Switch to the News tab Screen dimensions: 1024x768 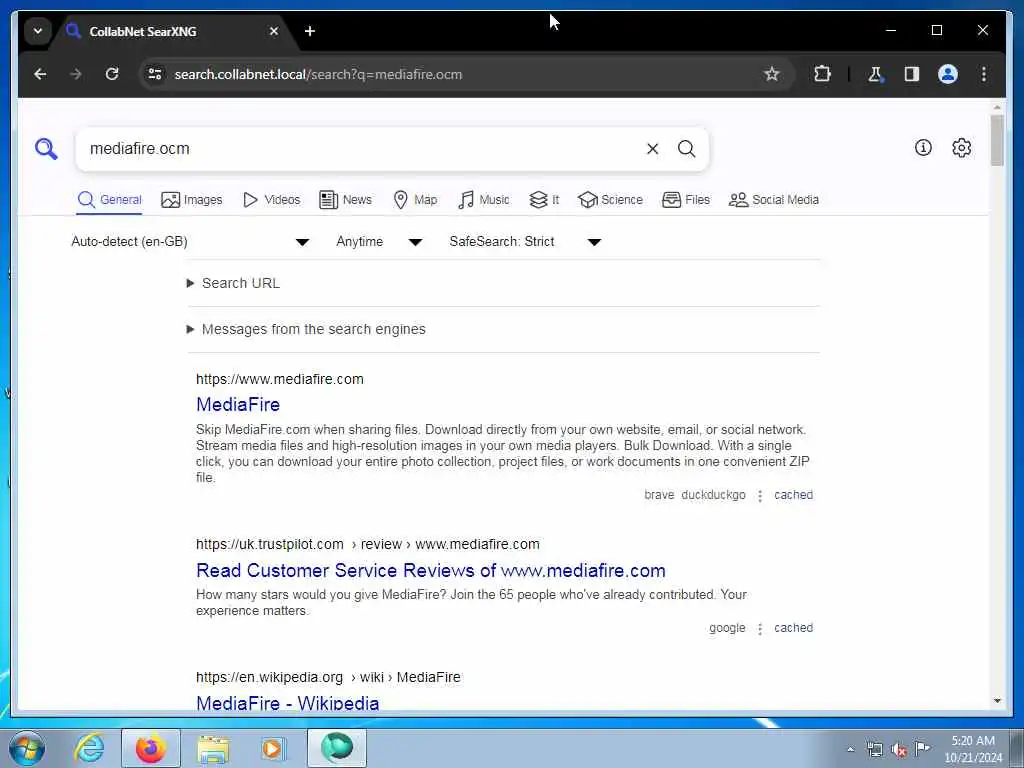coord(345,200)
